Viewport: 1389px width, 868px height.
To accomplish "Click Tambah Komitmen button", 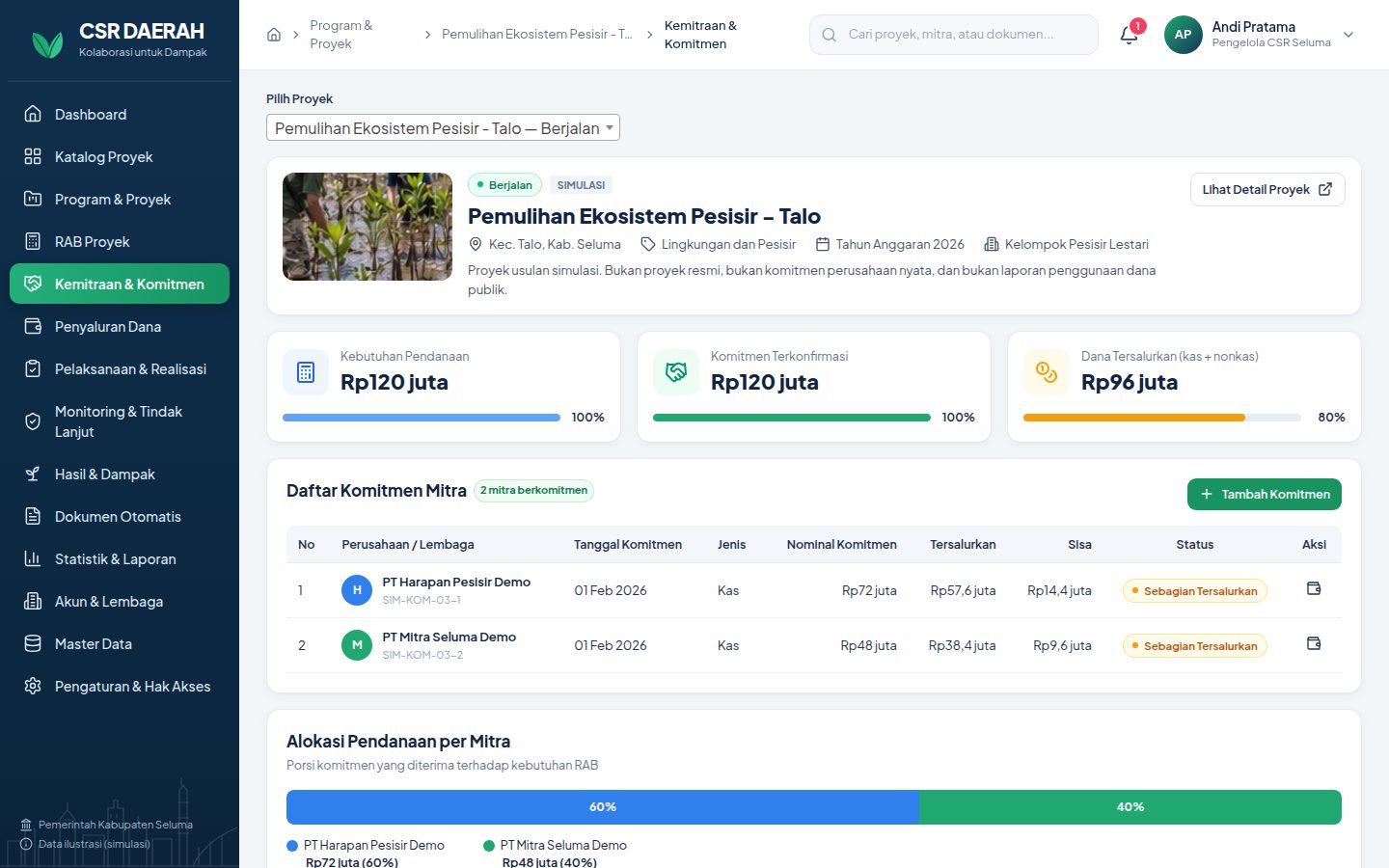I will [x=1264, y=494].
